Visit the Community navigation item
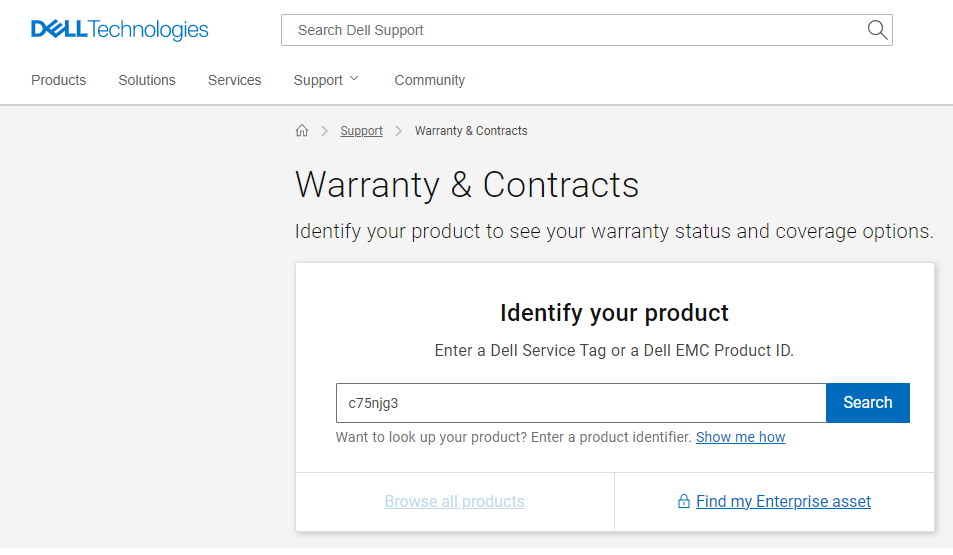This screenshot has width=953, height=555. click(x=430, y=80)
